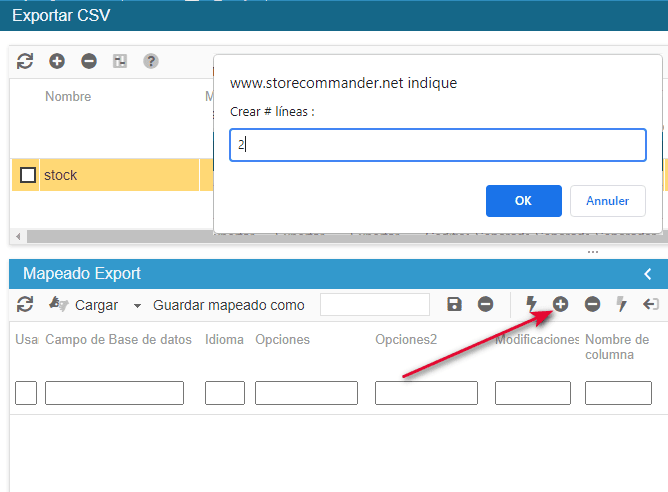Save mapping using the floppy disk icon
Screen dimensions: 668x492
454,305
